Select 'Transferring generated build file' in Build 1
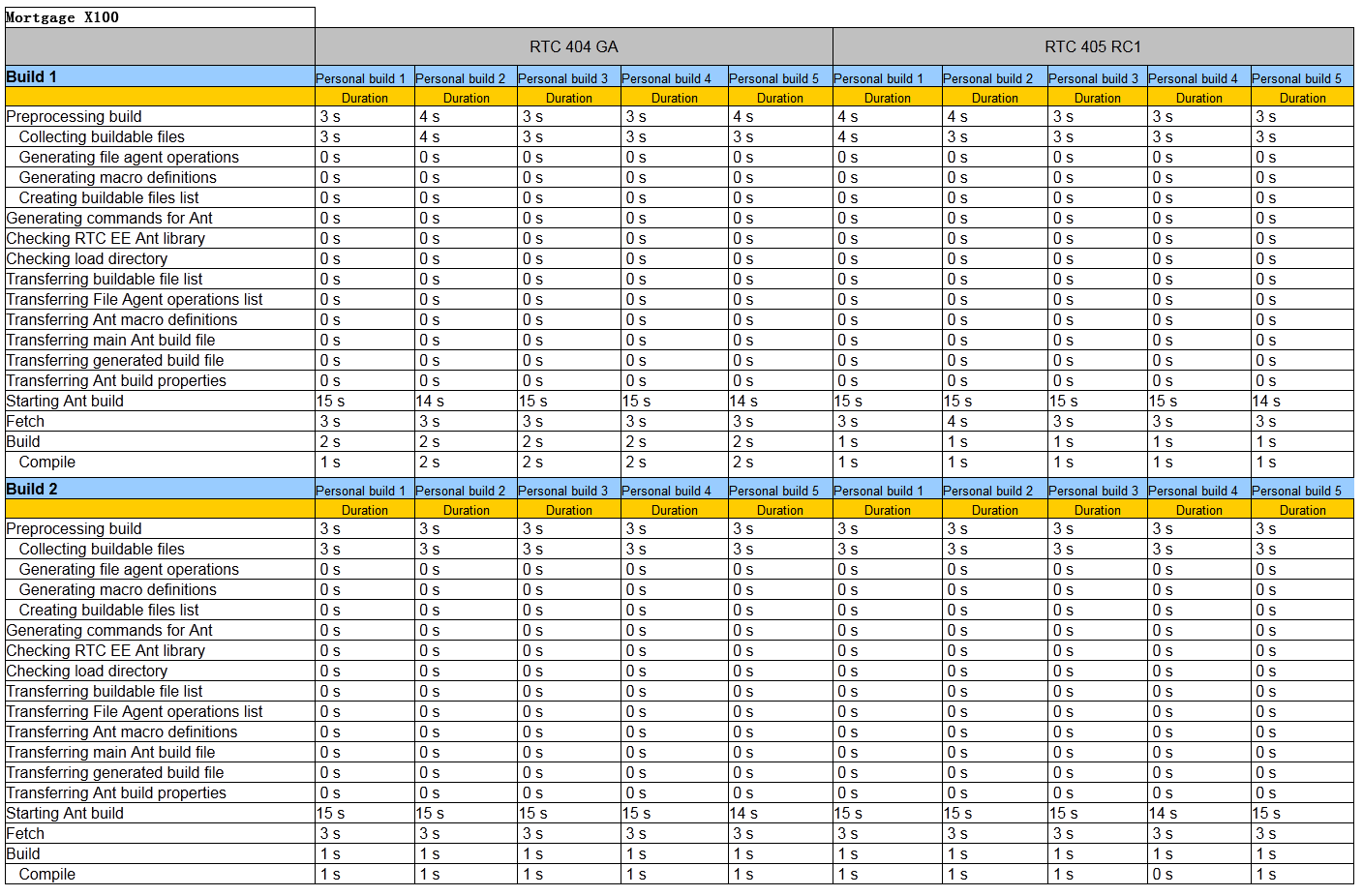The width and height of the screenshot is (1363, 896). pos(115,360)
